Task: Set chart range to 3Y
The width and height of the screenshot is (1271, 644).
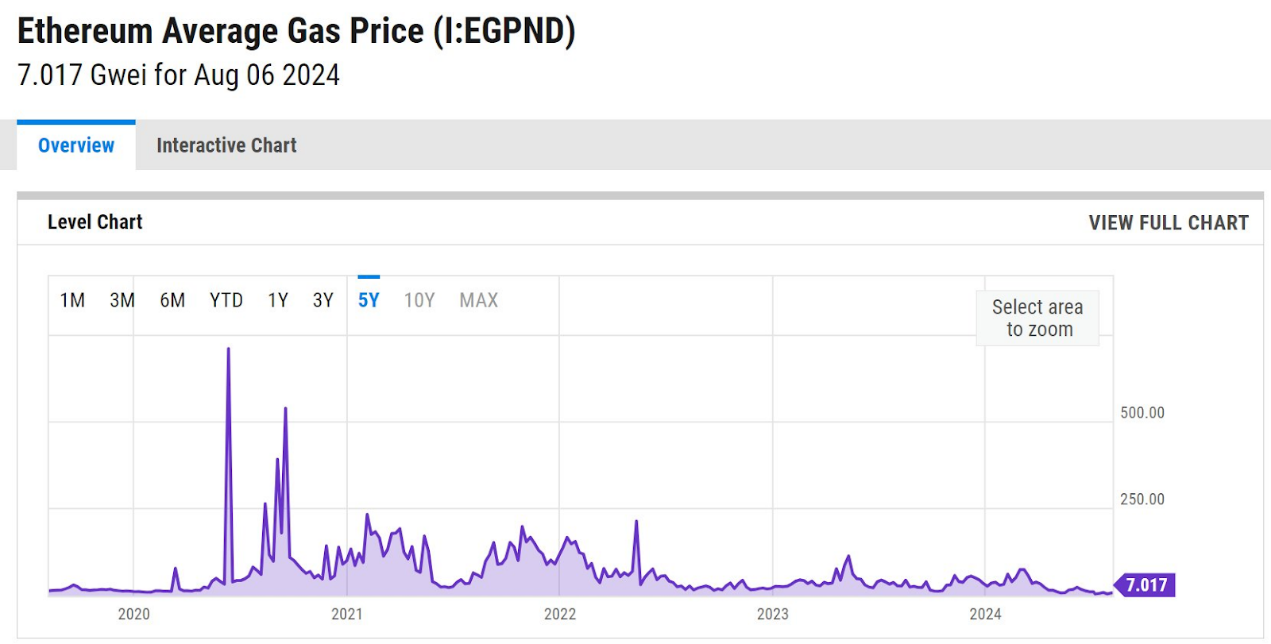Action: [322, 300]
